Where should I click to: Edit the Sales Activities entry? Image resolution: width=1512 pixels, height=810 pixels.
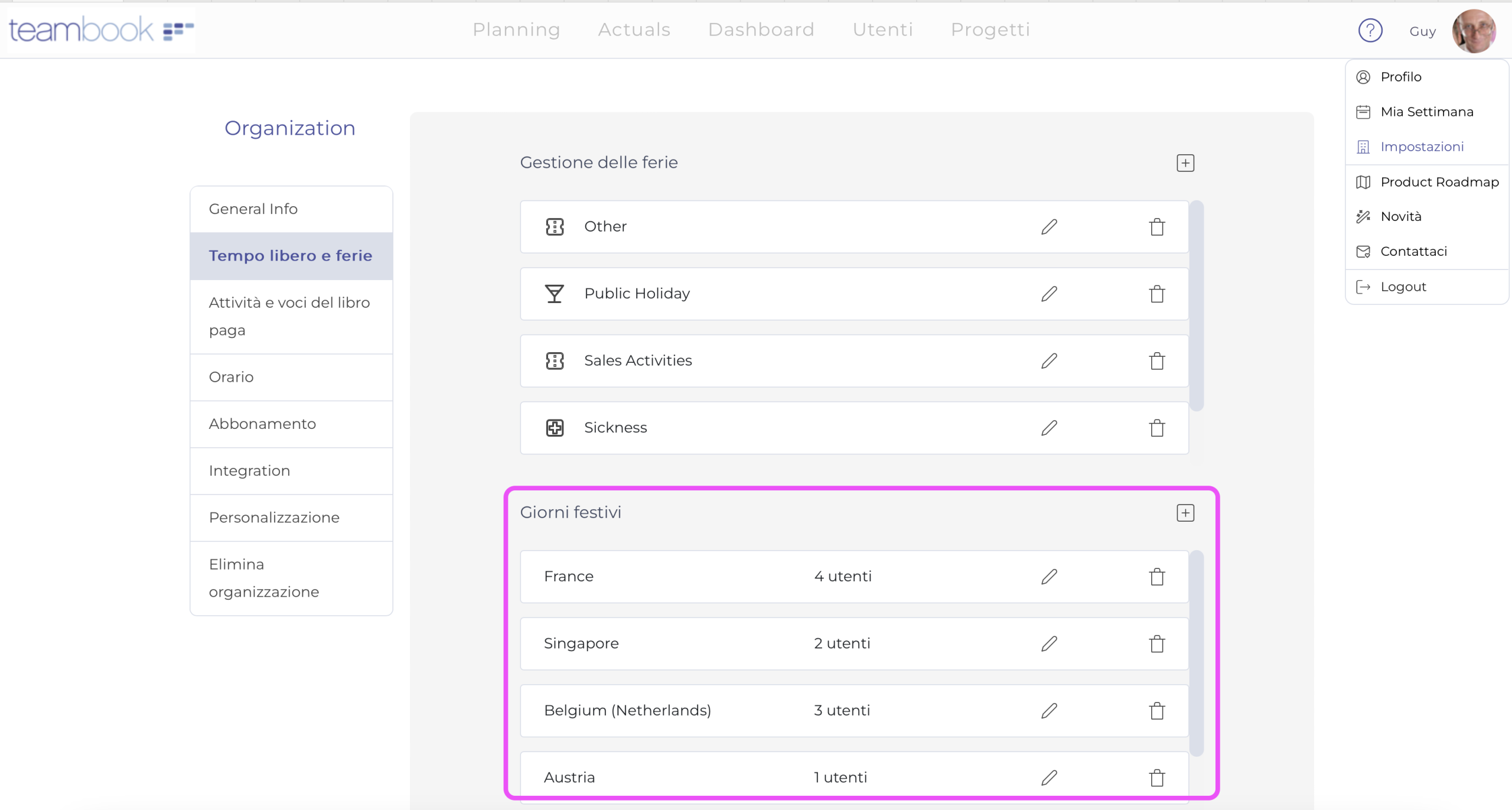[1049, 361]
